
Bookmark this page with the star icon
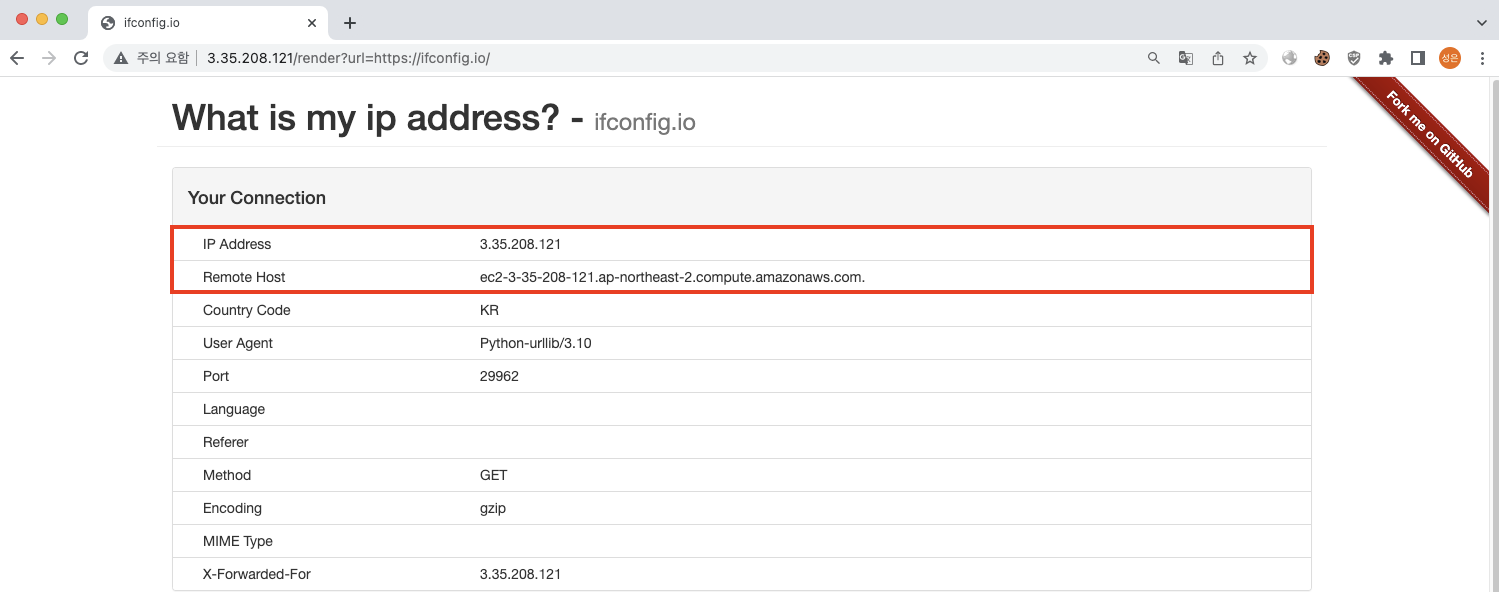tap(1249, 57)
